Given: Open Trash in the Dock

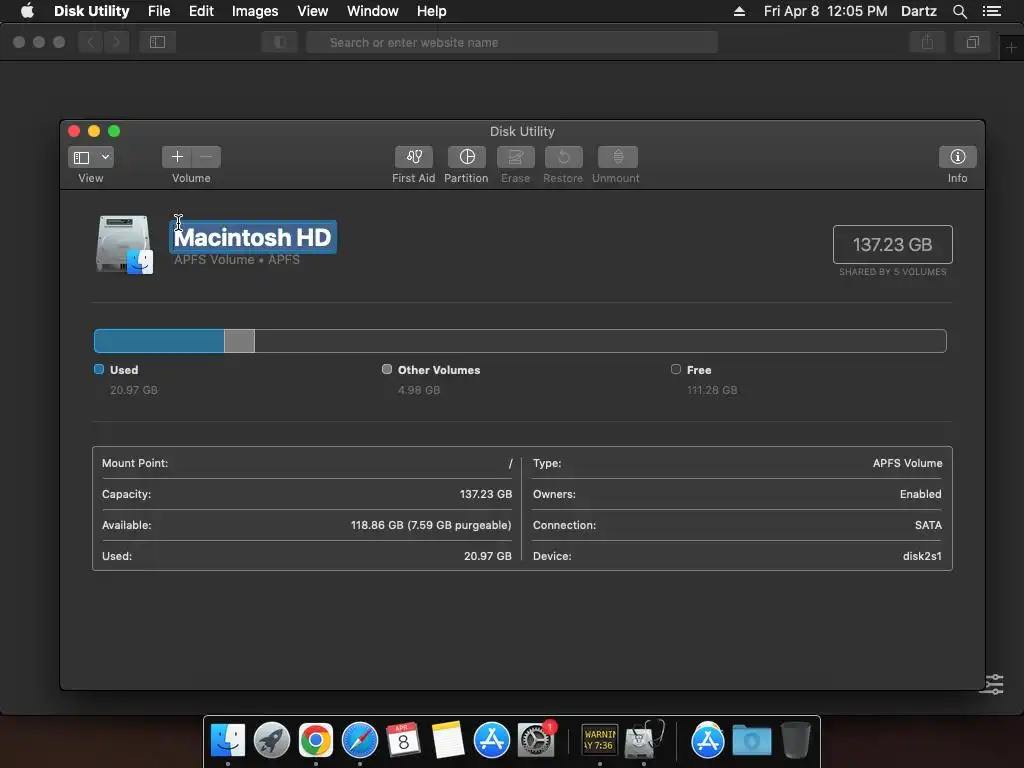Looking at the screenshot, I should [795, 740].
